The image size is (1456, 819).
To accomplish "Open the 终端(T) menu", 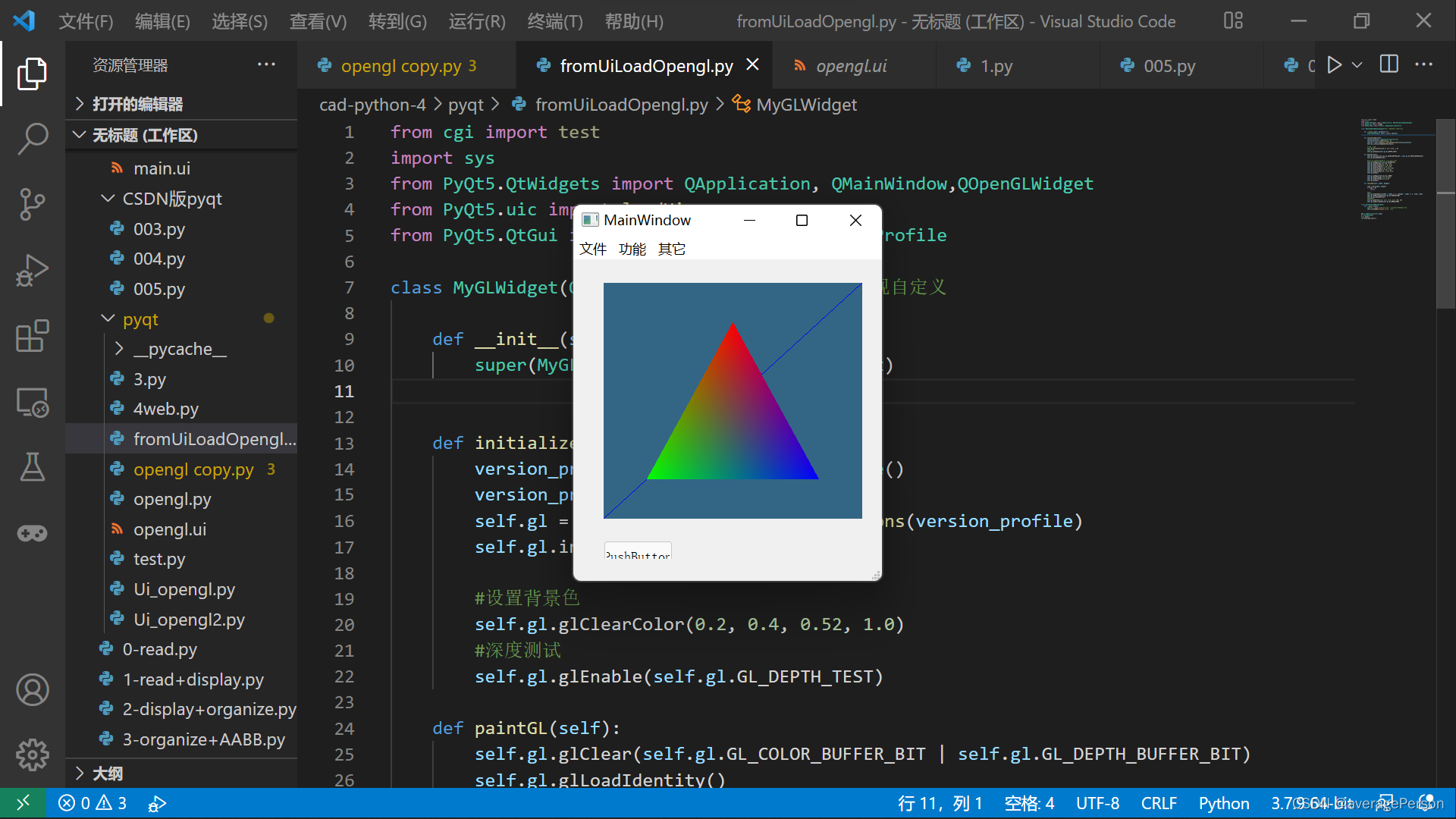I will pyautogui.click(x=554, y=21).
